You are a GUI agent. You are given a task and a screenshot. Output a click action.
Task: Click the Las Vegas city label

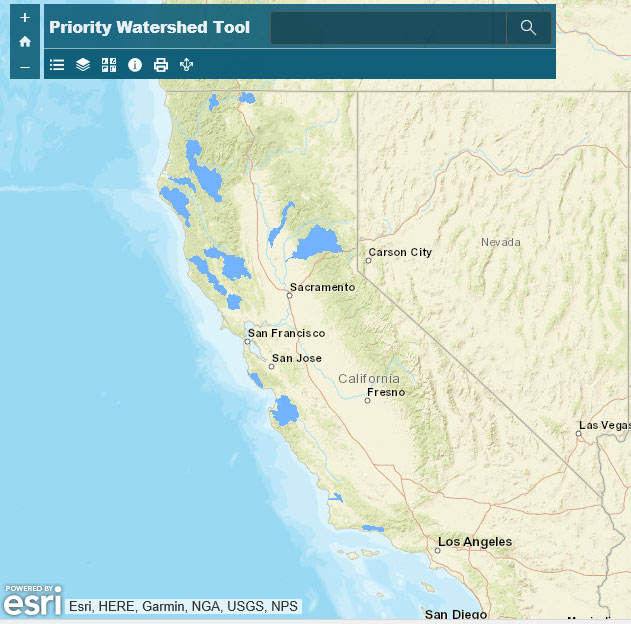[604, 426]
